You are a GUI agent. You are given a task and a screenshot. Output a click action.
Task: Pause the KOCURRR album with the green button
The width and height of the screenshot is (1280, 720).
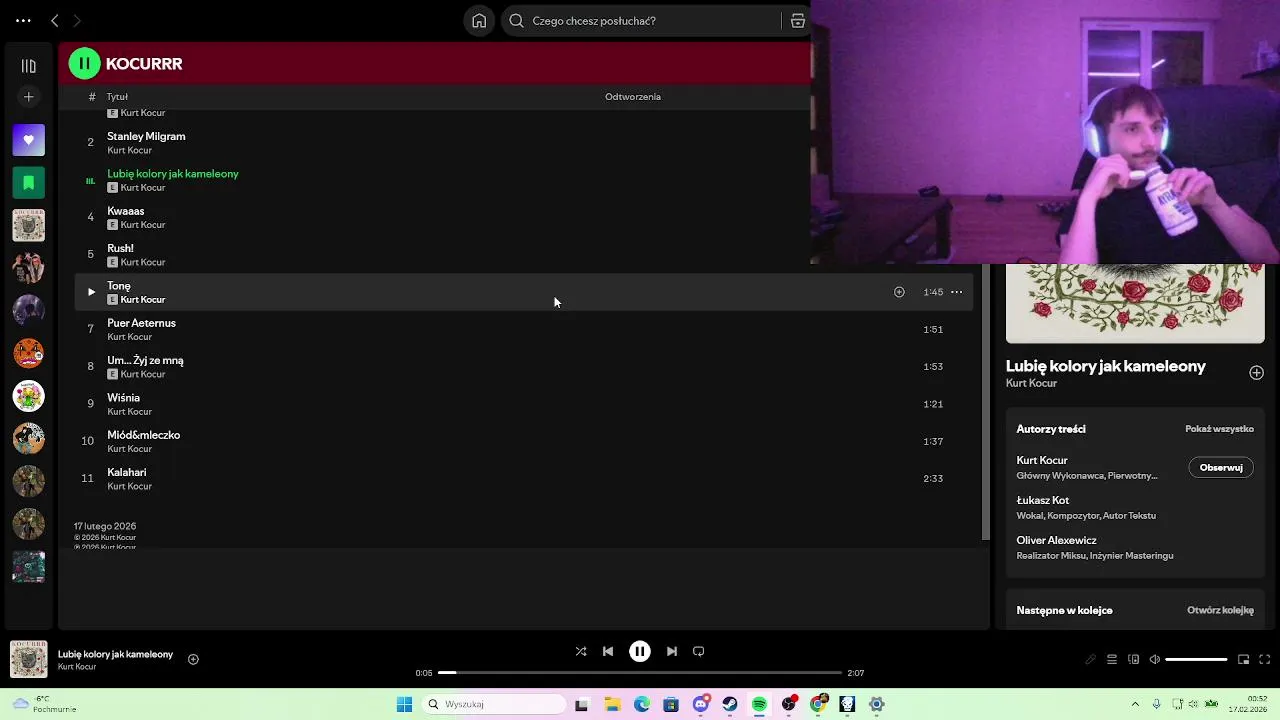pyautogui.click(x=84, y=63)
